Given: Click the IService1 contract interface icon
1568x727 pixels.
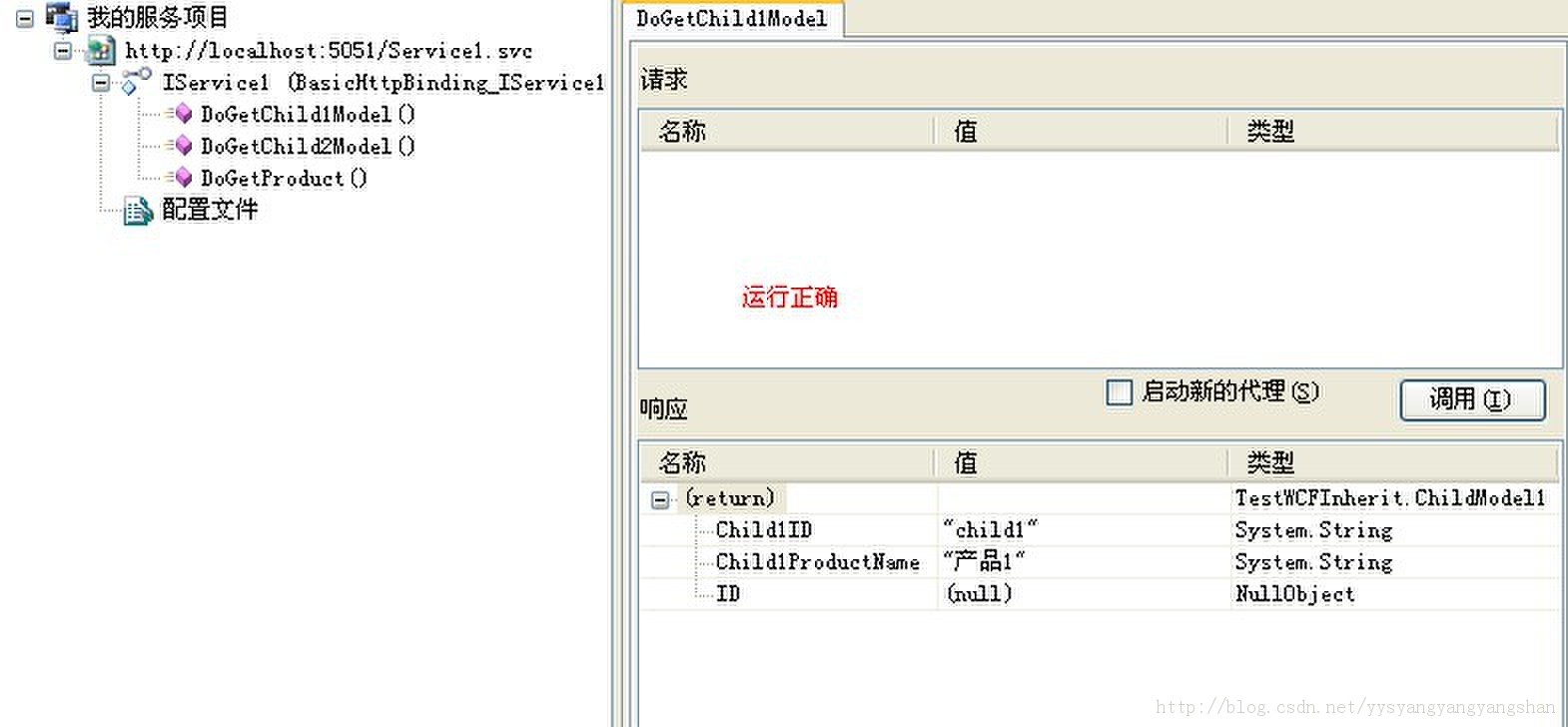Looking at the screenshot, I should tap(136, 82).
